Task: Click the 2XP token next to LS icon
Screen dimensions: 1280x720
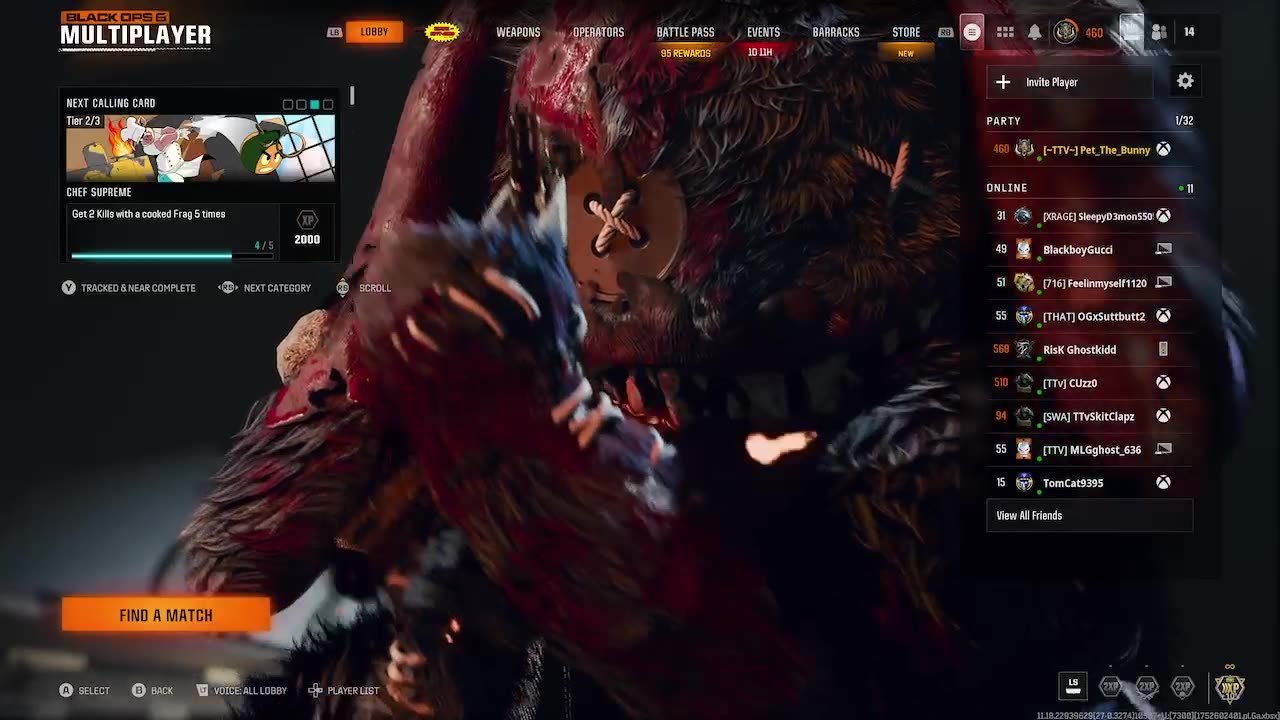Action: [1110, 686]
